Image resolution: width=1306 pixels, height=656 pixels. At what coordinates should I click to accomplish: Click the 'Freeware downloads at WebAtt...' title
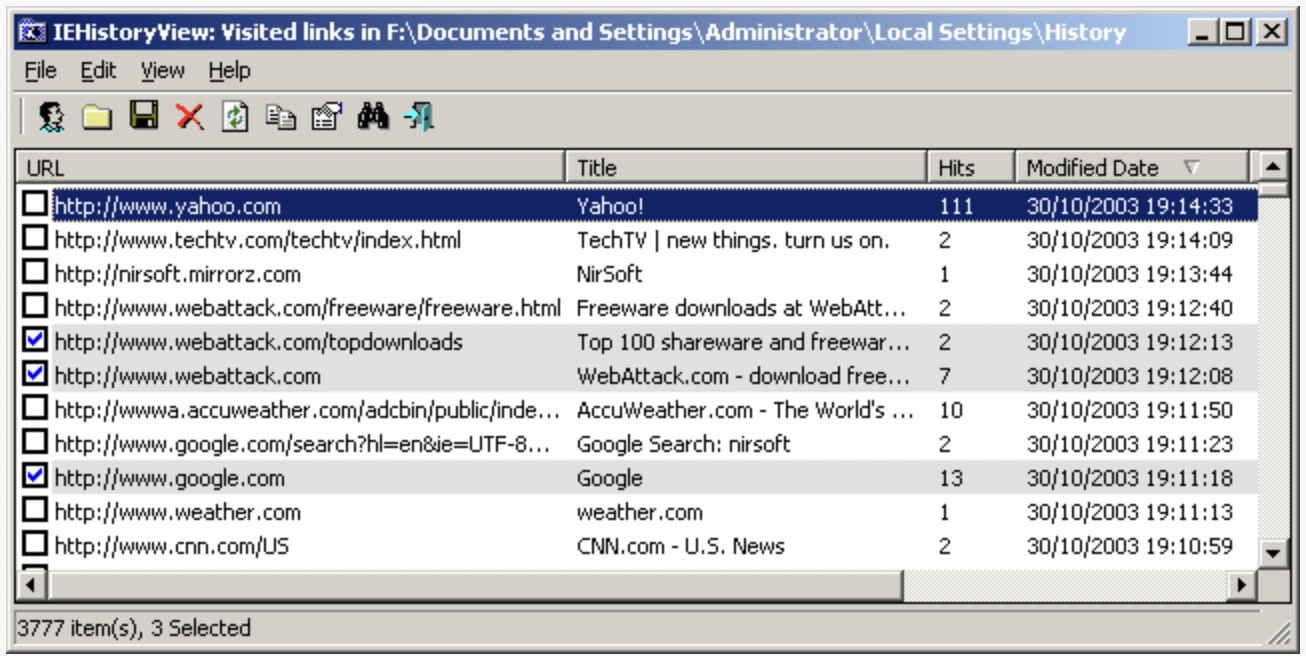pos(742,308)
